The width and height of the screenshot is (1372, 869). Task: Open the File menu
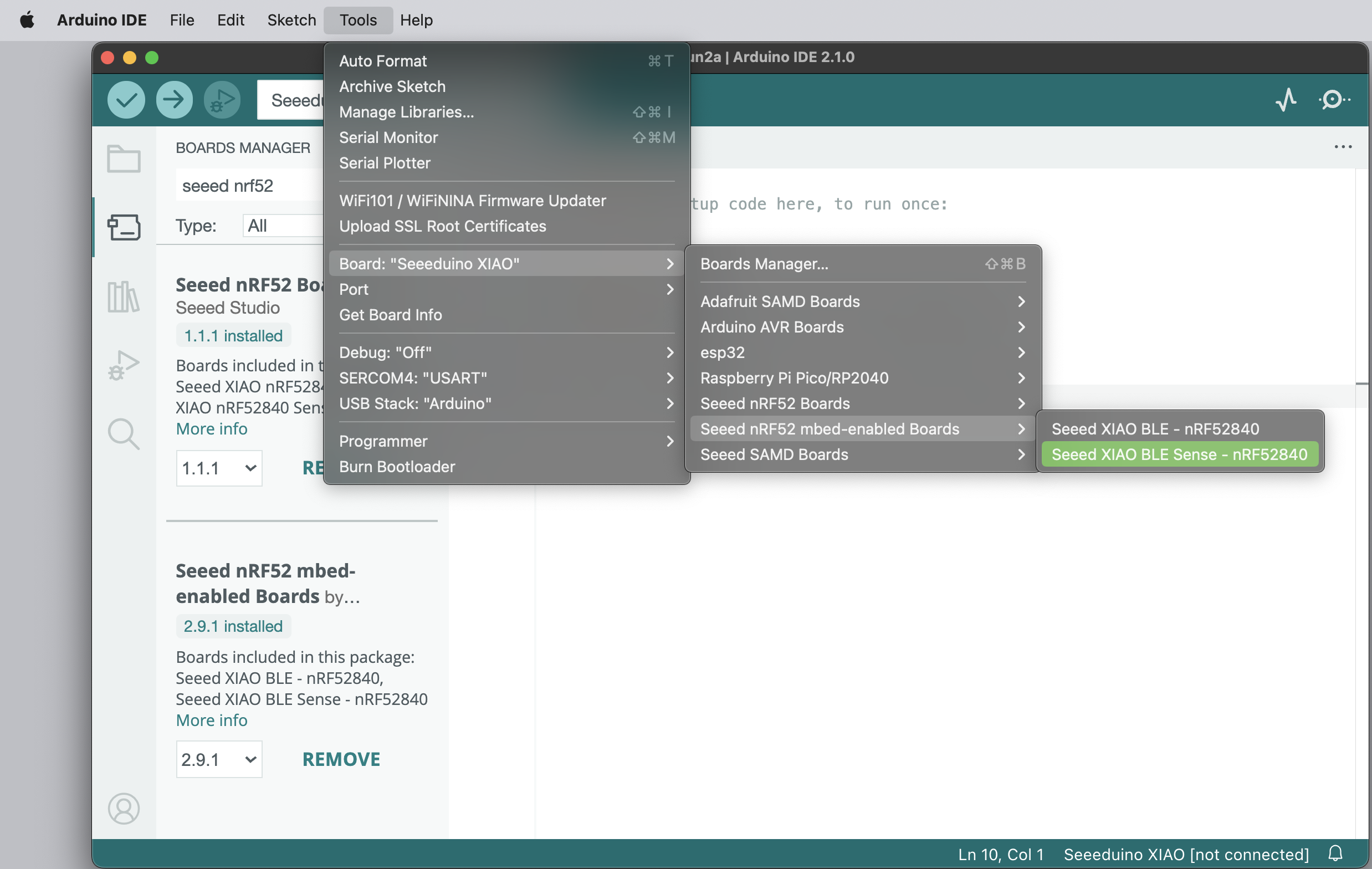tap(182, 21)
